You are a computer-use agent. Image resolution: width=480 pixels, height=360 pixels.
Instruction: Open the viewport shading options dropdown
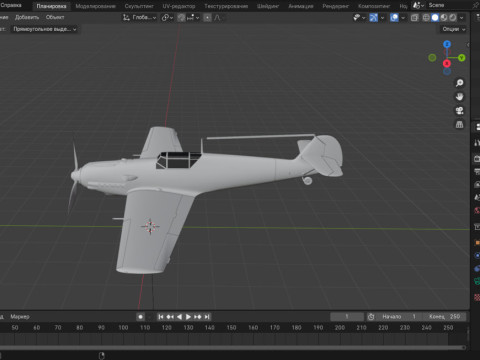click(x=462, y=17)
